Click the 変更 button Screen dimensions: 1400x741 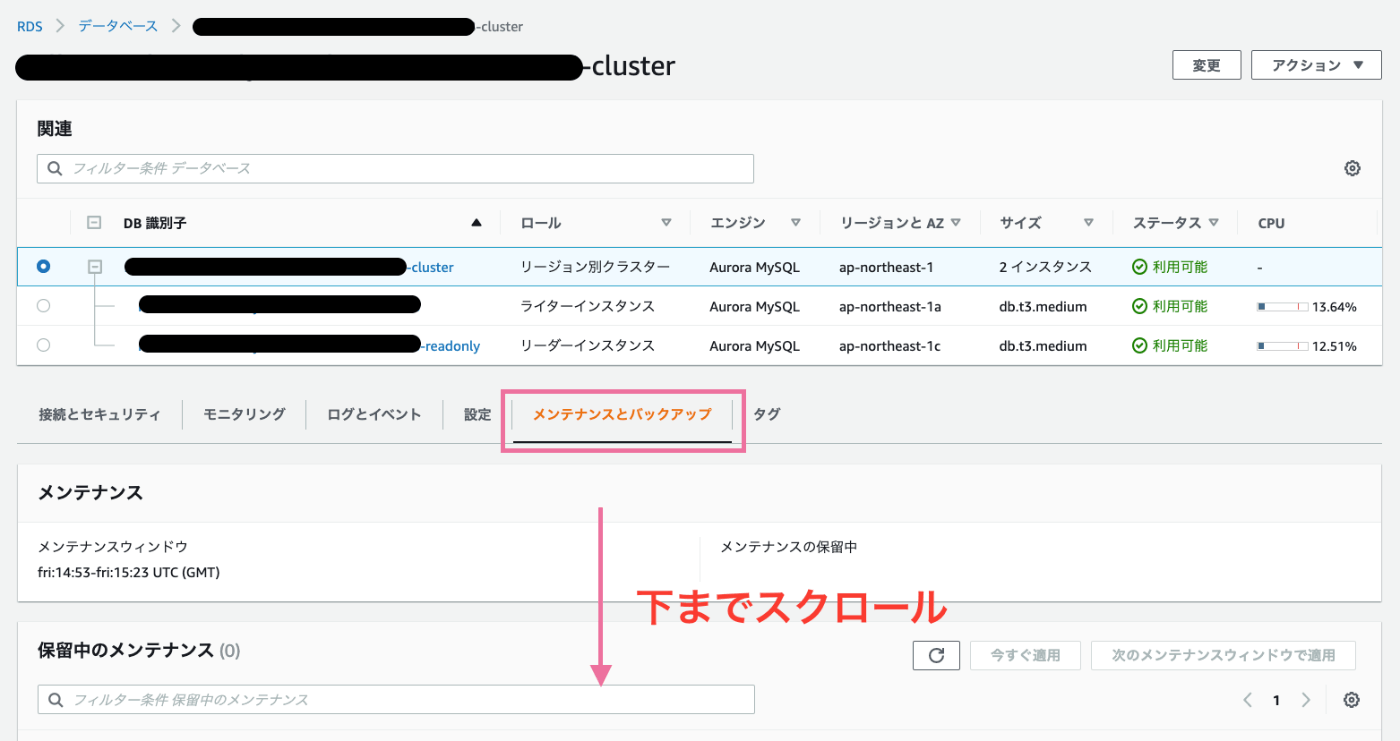tap(1207, 65)
